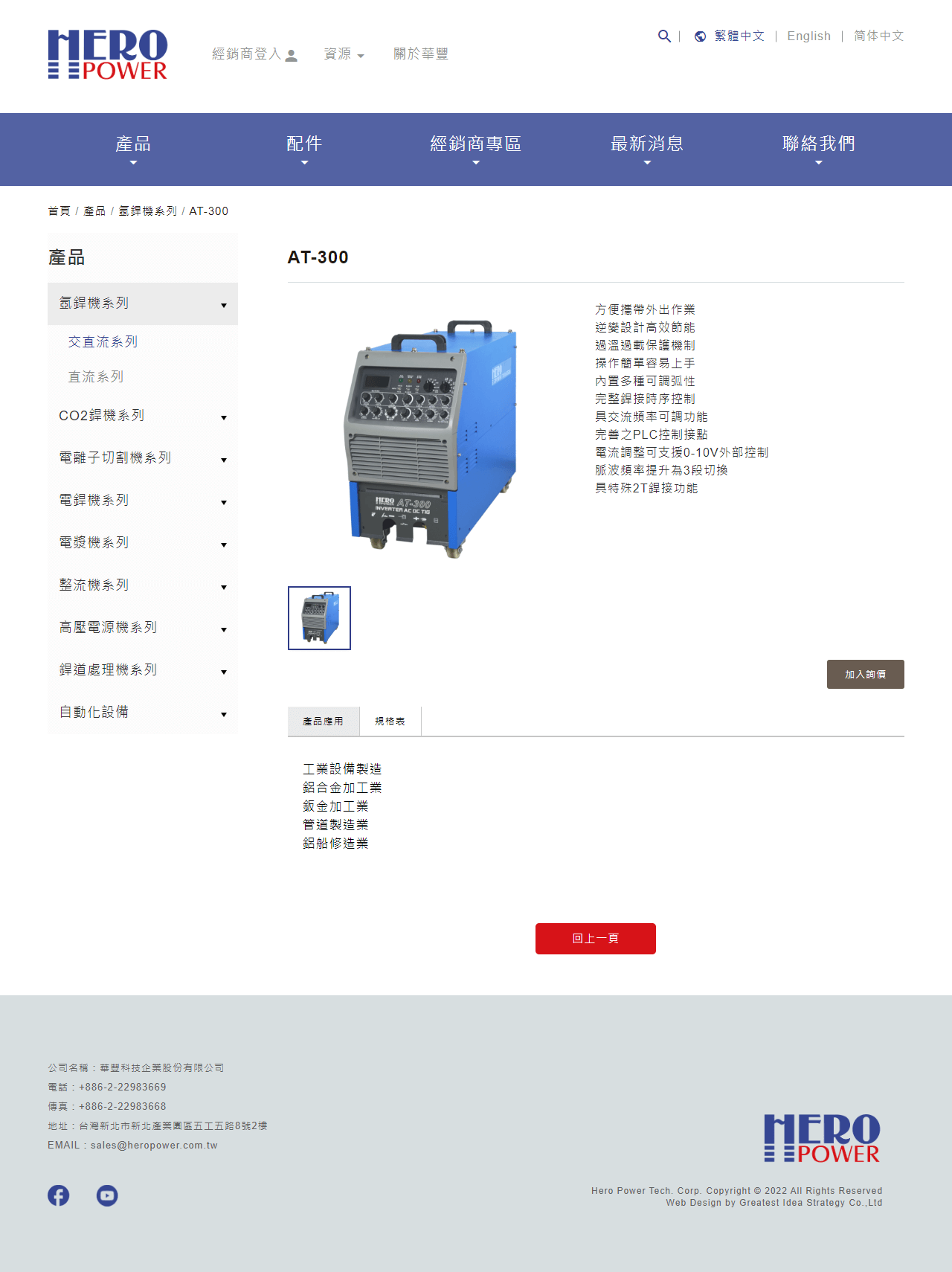Click the Hero Power footer logo
Viewport: 952px width, 1272px height.
(822, 1138)
